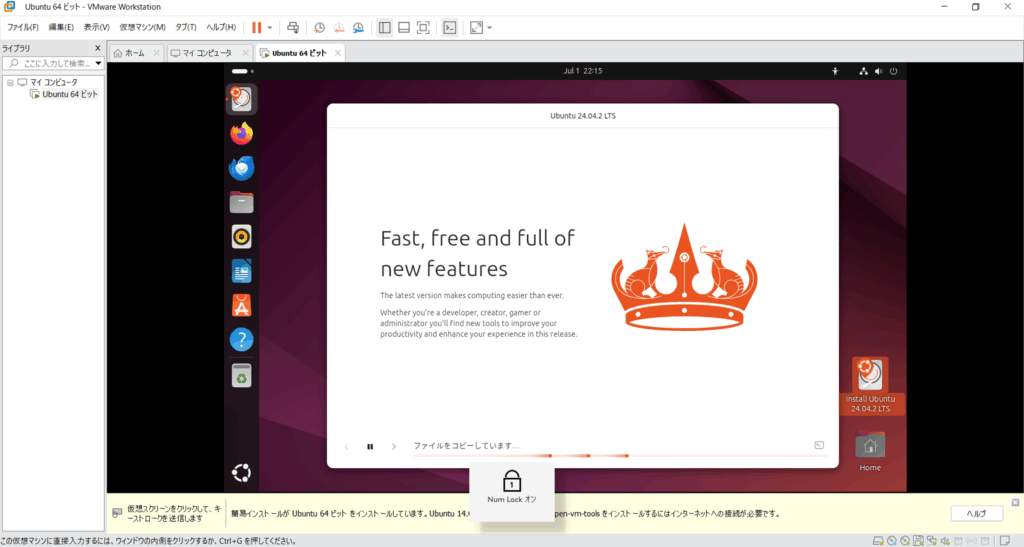Image resolution: width=1024 pixels, height=547 pixels.
Task: Go to the next installer slide
Action: click(394, 447)
